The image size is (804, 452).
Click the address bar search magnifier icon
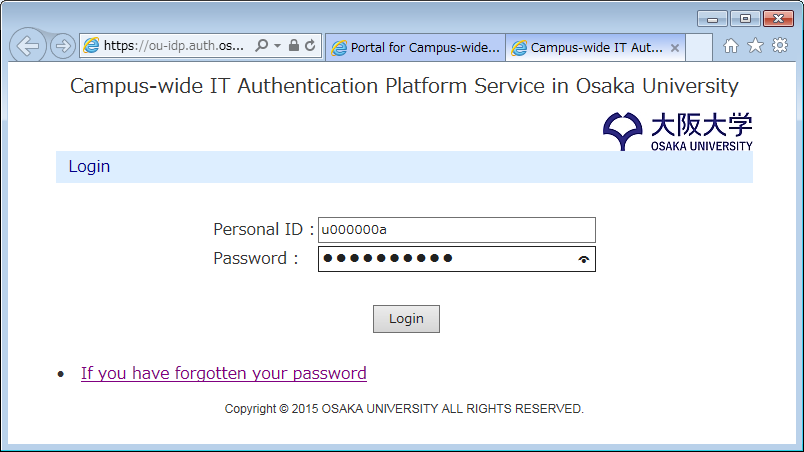pos(262,46)
